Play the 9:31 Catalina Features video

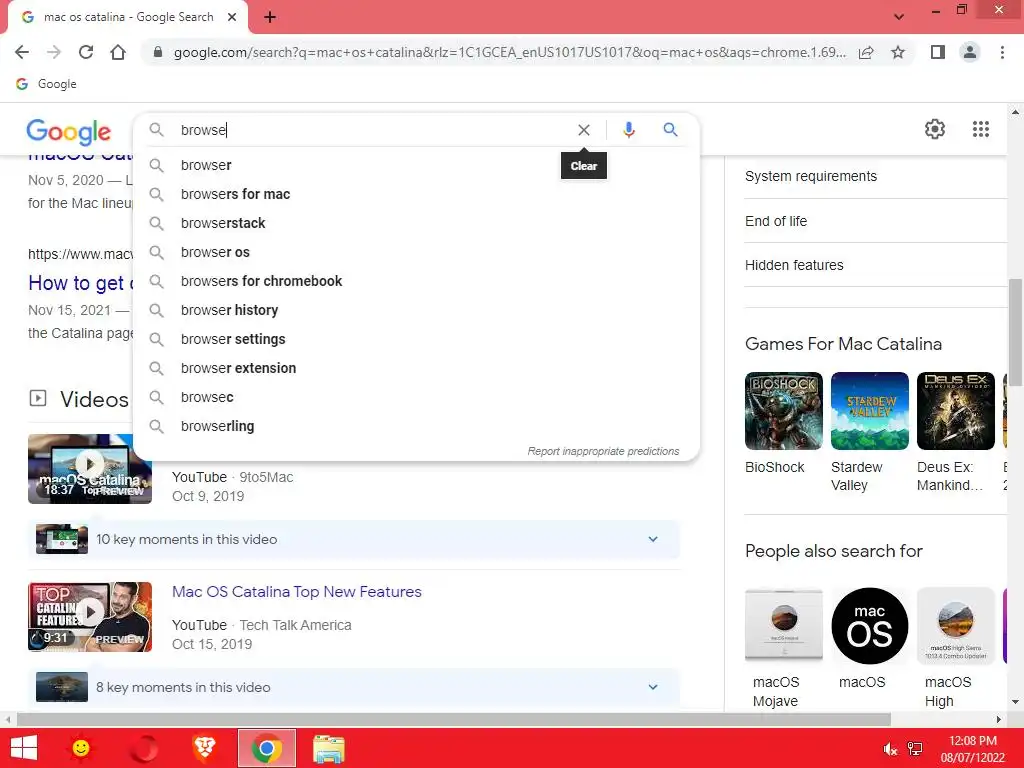(x=89, y=616)
